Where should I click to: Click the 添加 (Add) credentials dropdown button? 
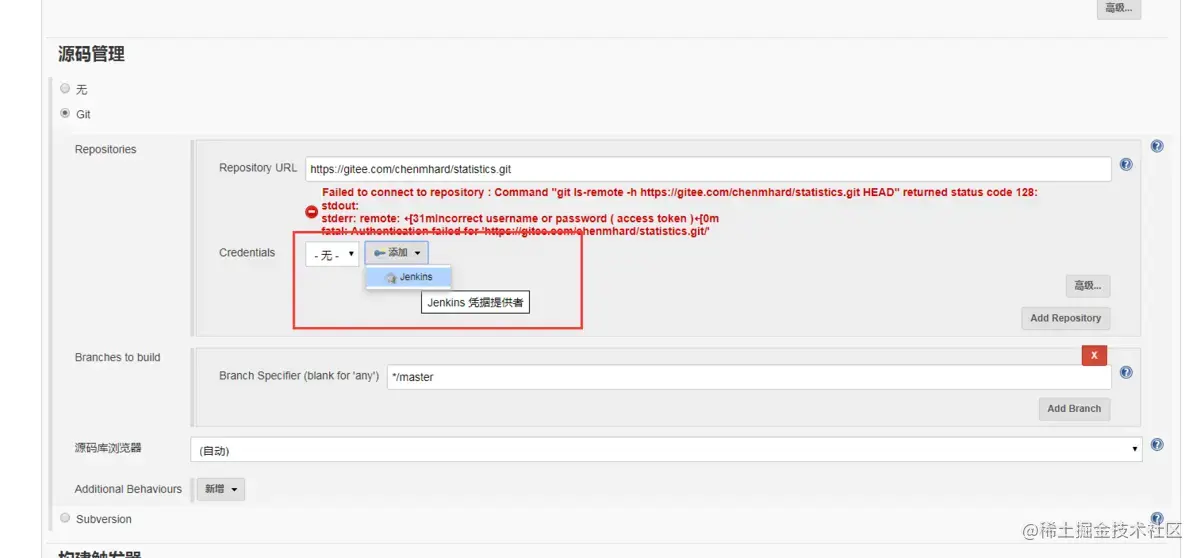click(397, 253)
